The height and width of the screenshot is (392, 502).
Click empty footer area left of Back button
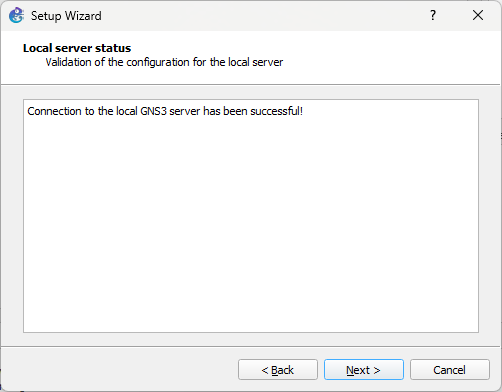point(120,369)
